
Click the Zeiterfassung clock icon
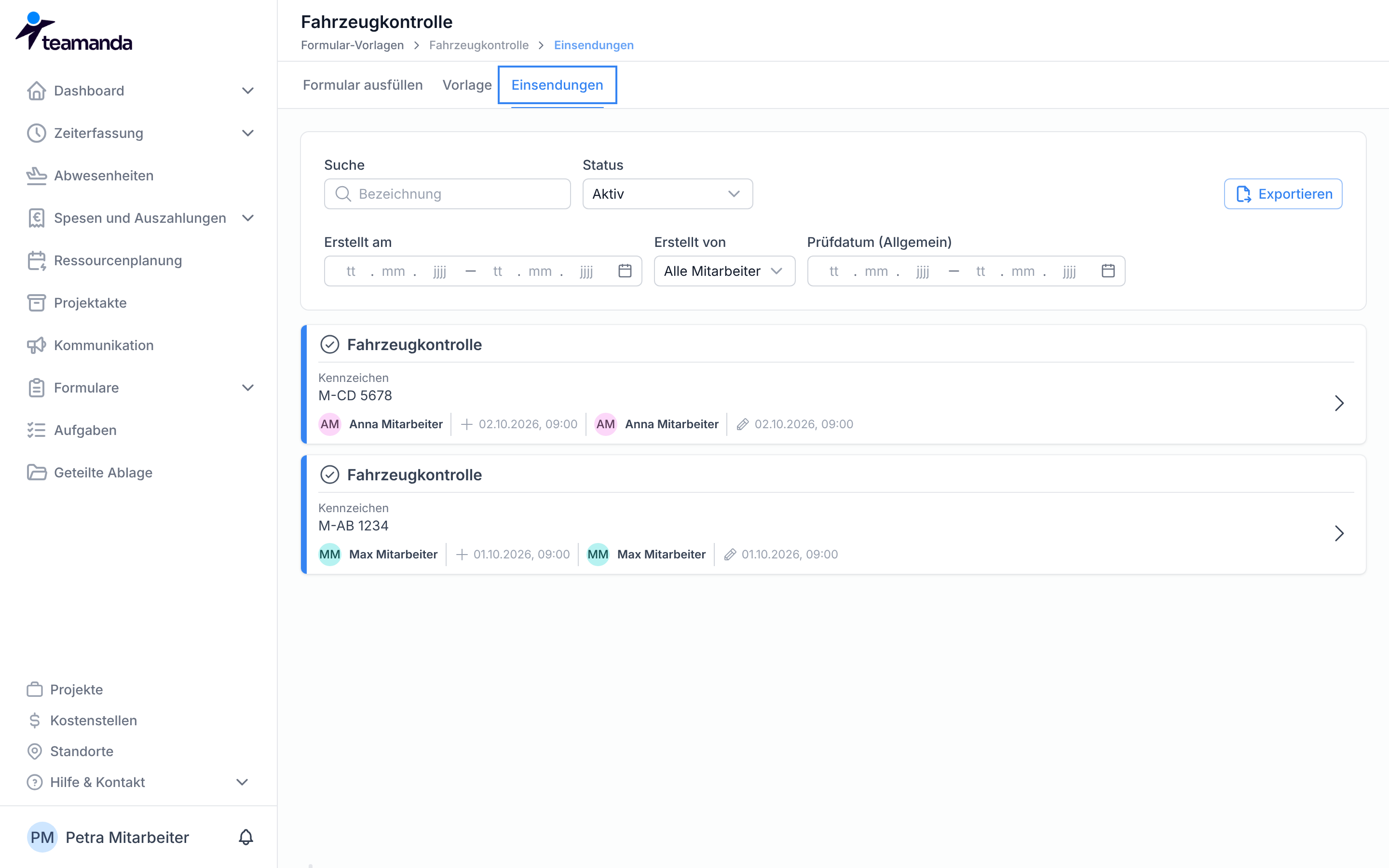point(36,133)
